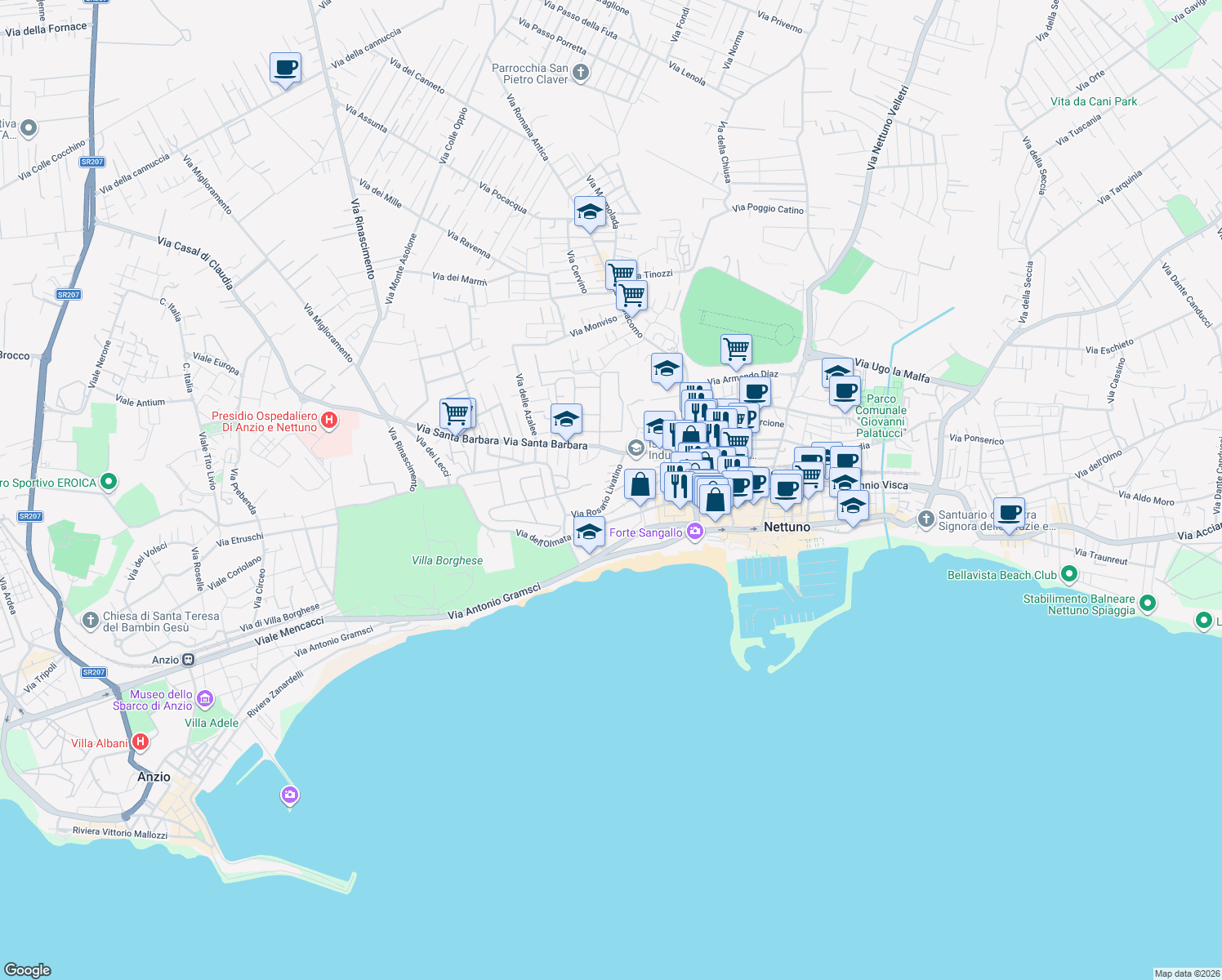The image size is (1222, 980).
Task: Click the church icon at Chiesa di Santa Teresa
Action: (x=90, y=620)
